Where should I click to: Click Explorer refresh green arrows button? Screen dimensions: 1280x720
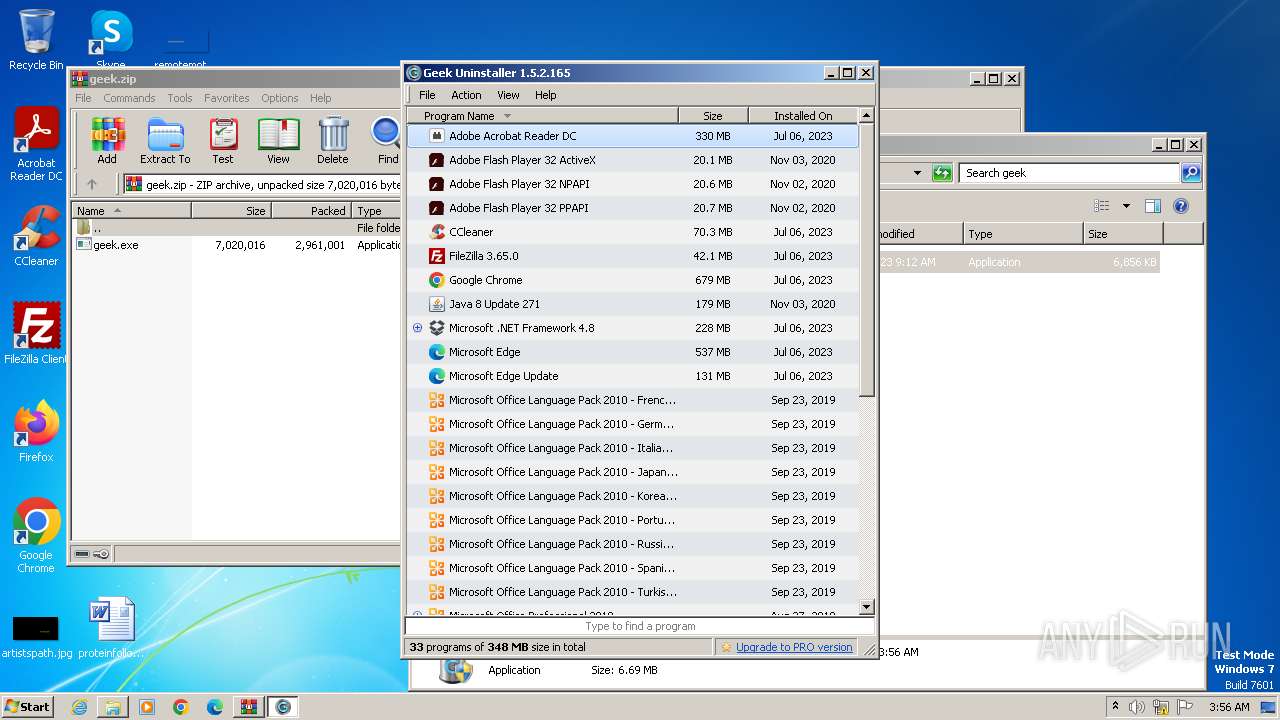941,173
